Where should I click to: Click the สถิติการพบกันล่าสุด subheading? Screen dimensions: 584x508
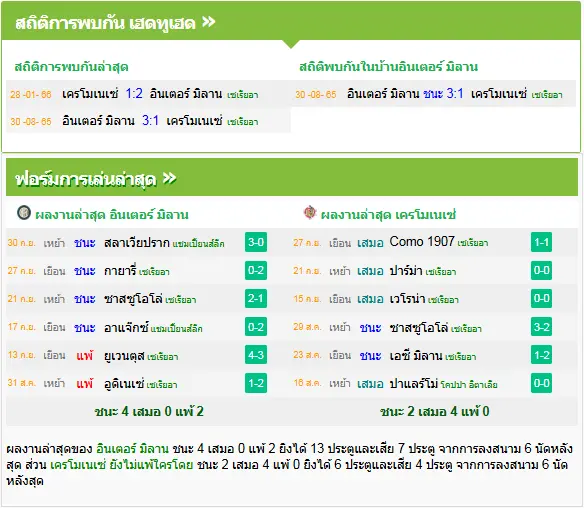(72, 67)
